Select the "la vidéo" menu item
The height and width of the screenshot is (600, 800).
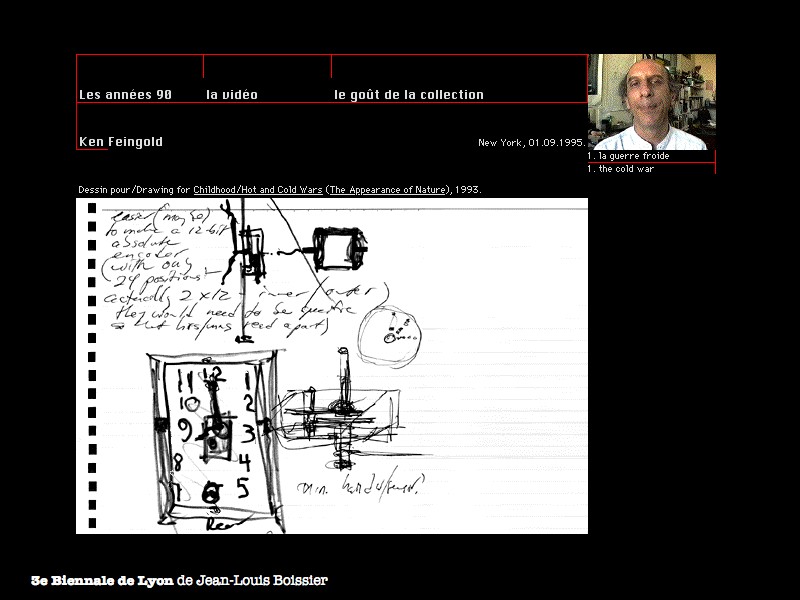click(x=232, y=95)
